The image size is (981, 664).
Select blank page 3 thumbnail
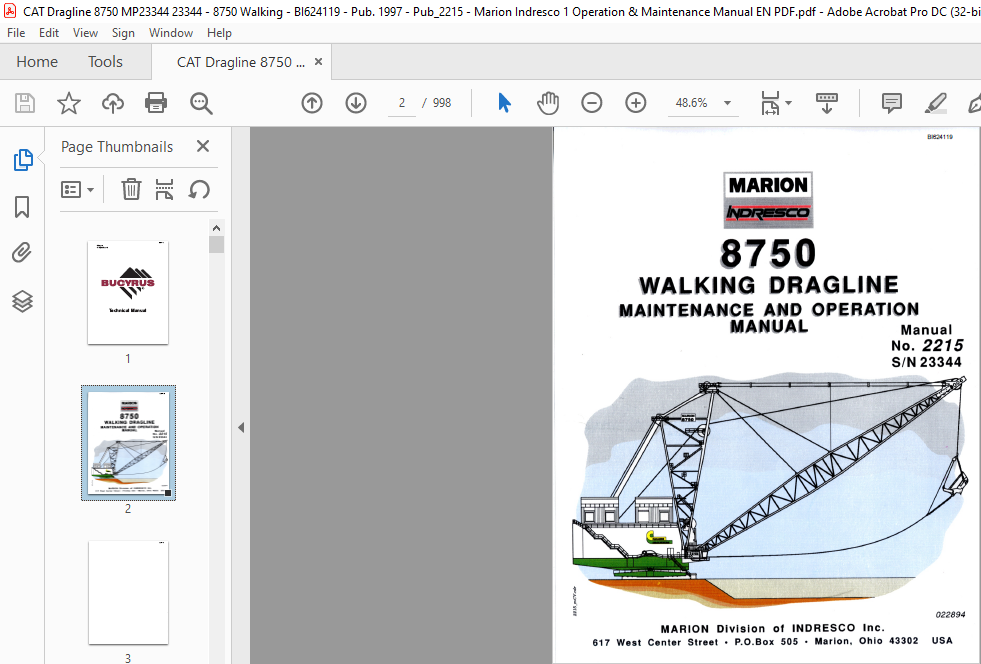click(128, 593)
